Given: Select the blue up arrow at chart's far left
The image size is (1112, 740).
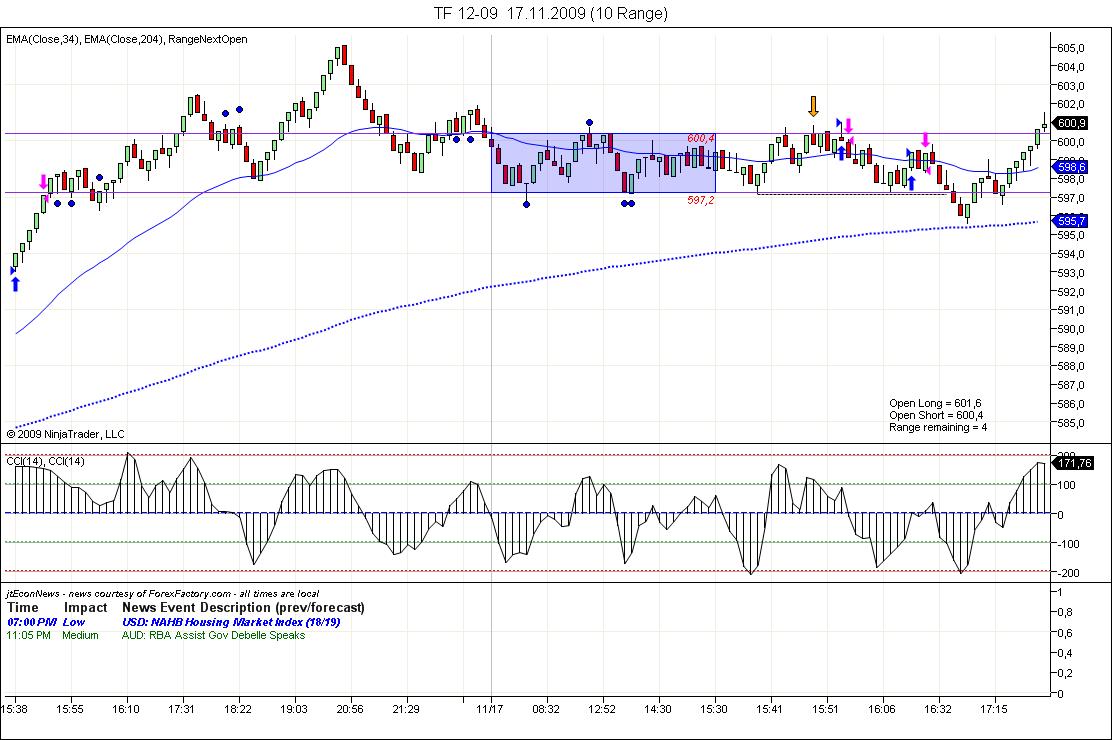Looking at the screenshot, I should pos(15,284).
